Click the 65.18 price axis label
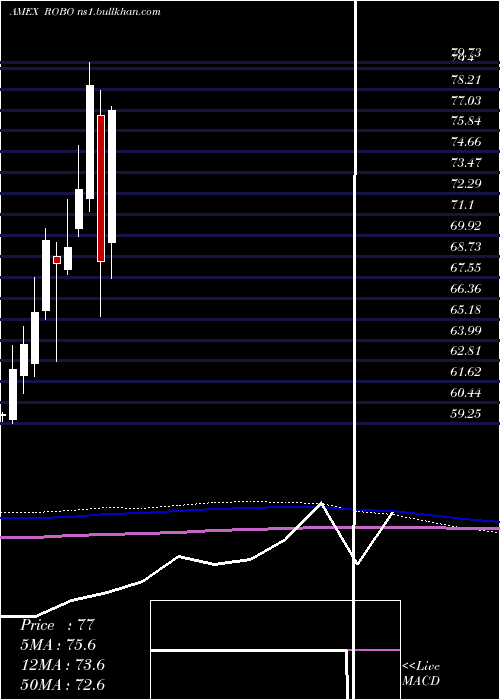Viewport: 500px width, 700px height. click(466, 310)
